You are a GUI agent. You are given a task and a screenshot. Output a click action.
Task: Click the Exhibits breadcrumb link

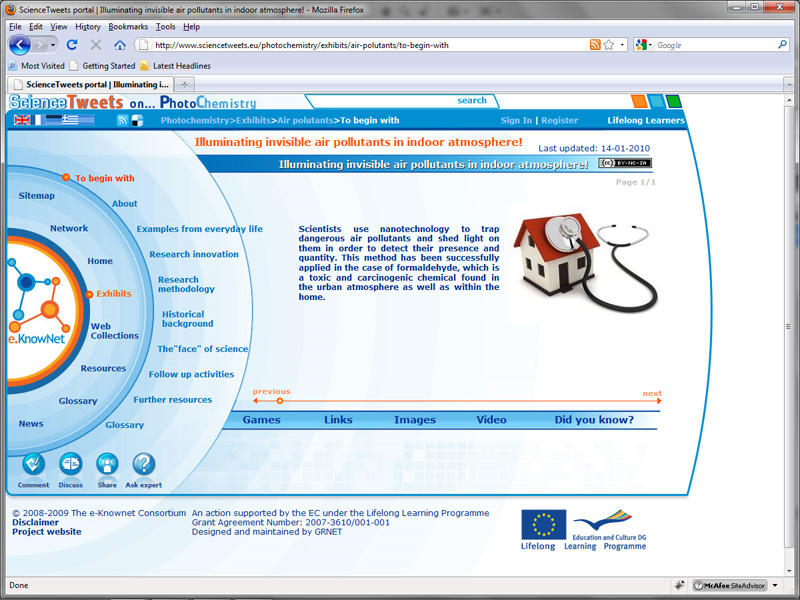click(x=253, y=120)
